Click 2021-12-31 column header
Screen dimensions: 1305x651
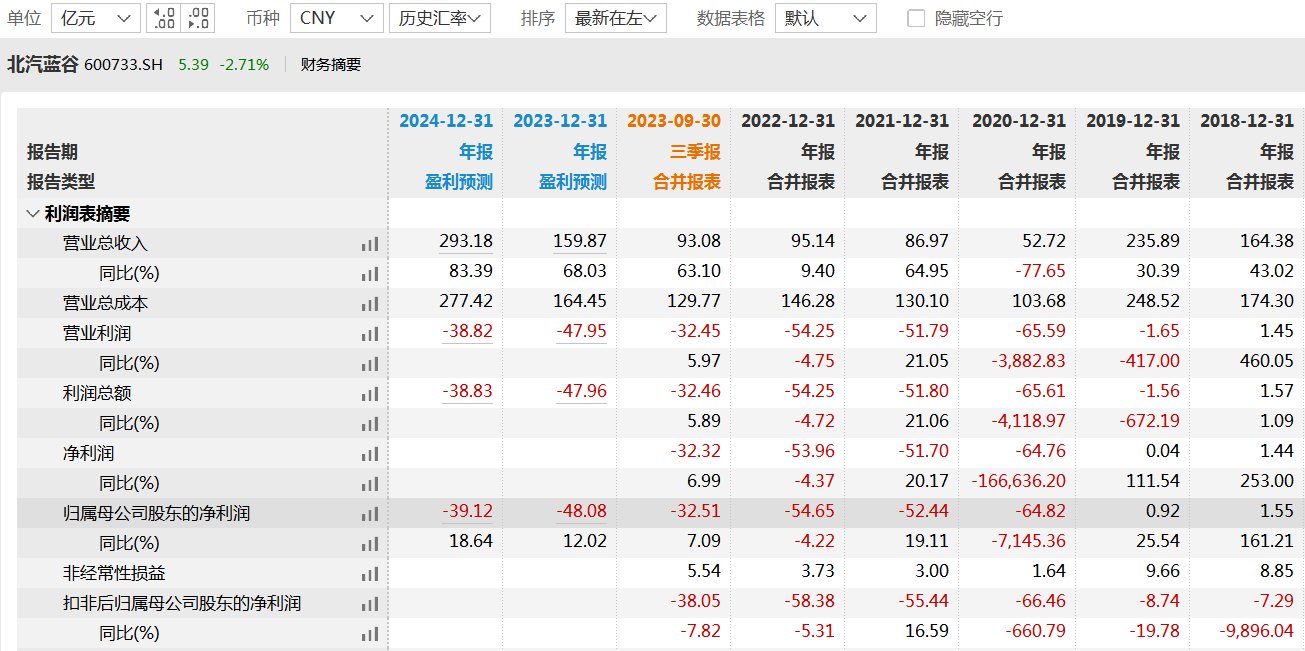(902, 120)
